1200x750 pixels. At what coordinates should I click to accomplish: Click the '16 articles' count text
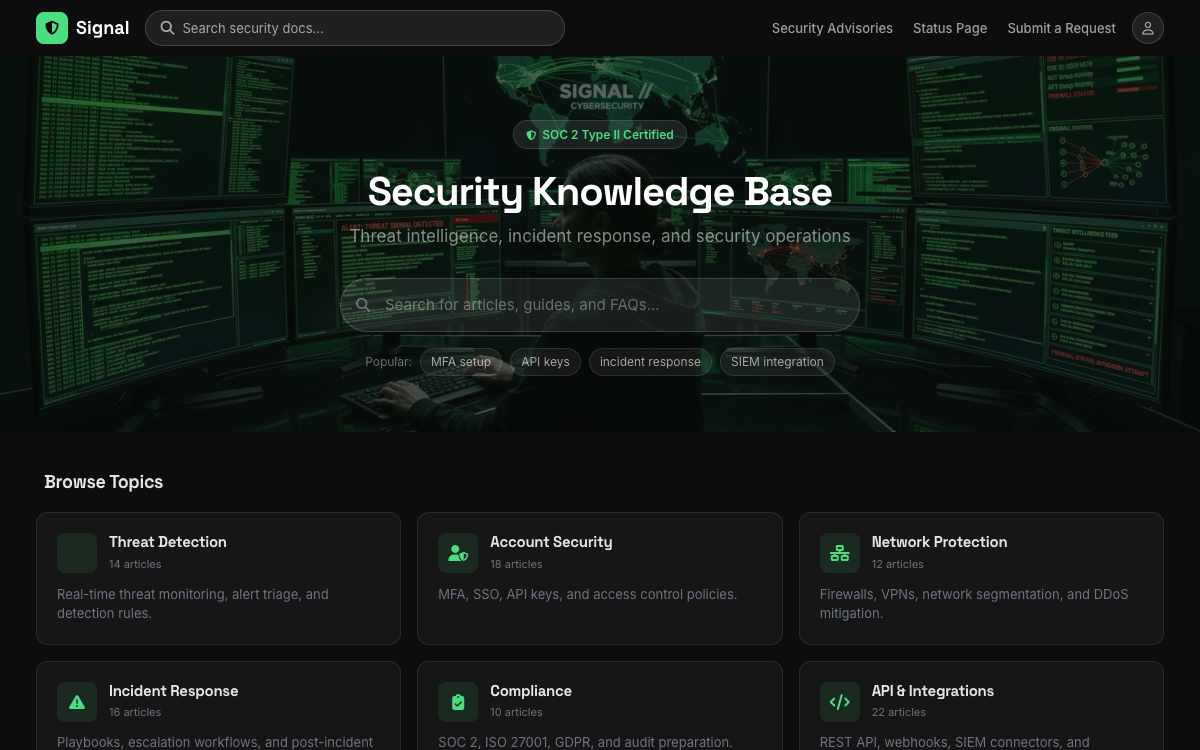[x=135, y=713]
